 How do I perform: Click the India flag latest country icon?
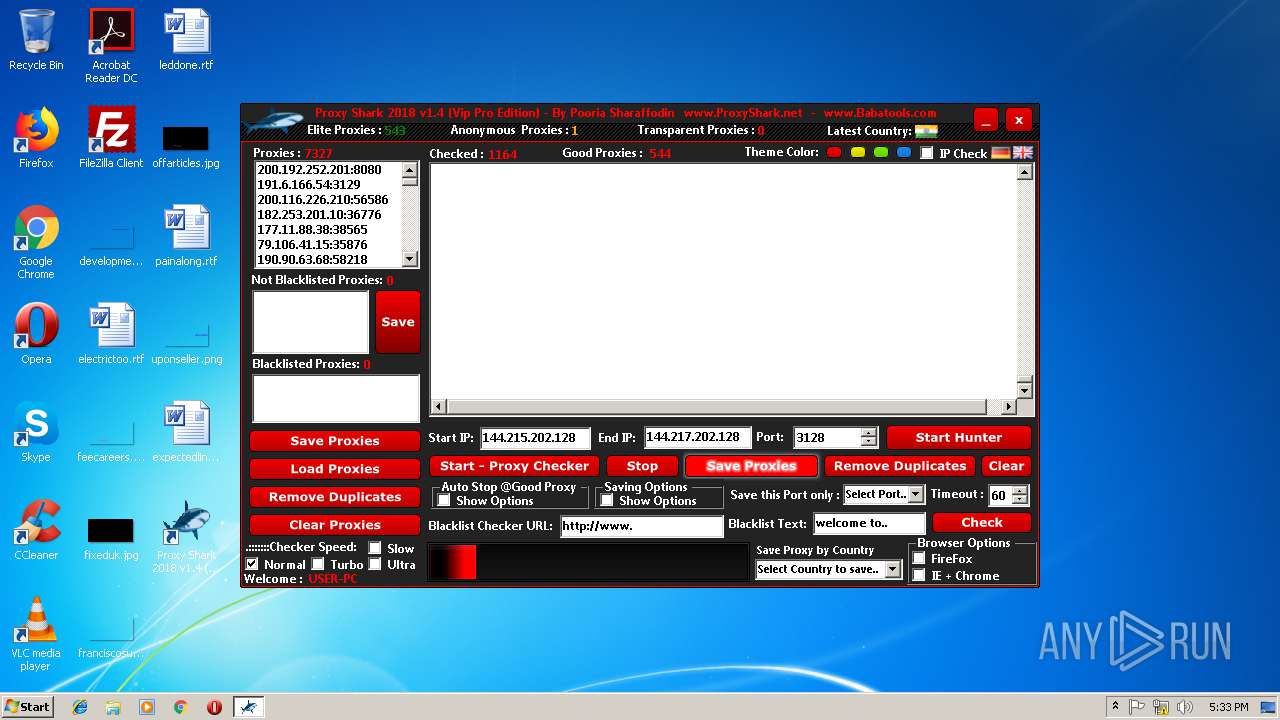click(926, 131)
